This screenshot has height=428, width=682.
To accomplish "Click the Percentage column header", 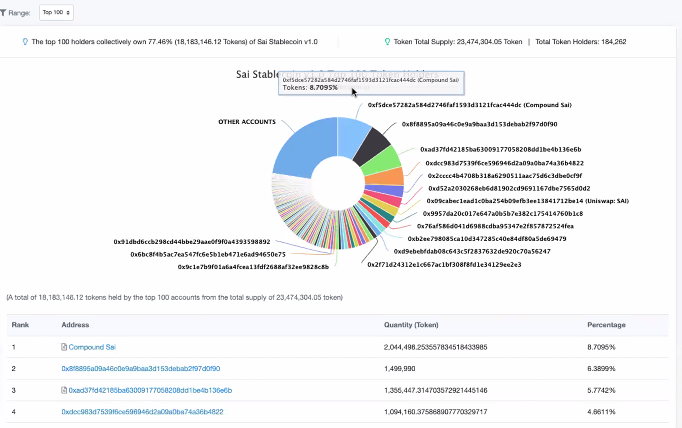I will point(606,325).
